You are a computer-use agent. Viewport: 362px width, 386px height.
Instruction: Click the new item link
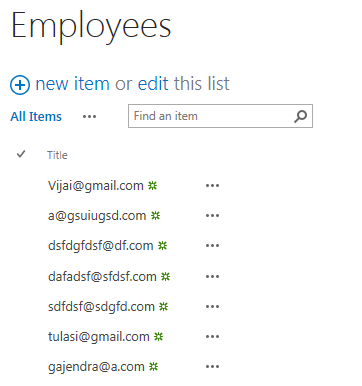pos(72,84)
